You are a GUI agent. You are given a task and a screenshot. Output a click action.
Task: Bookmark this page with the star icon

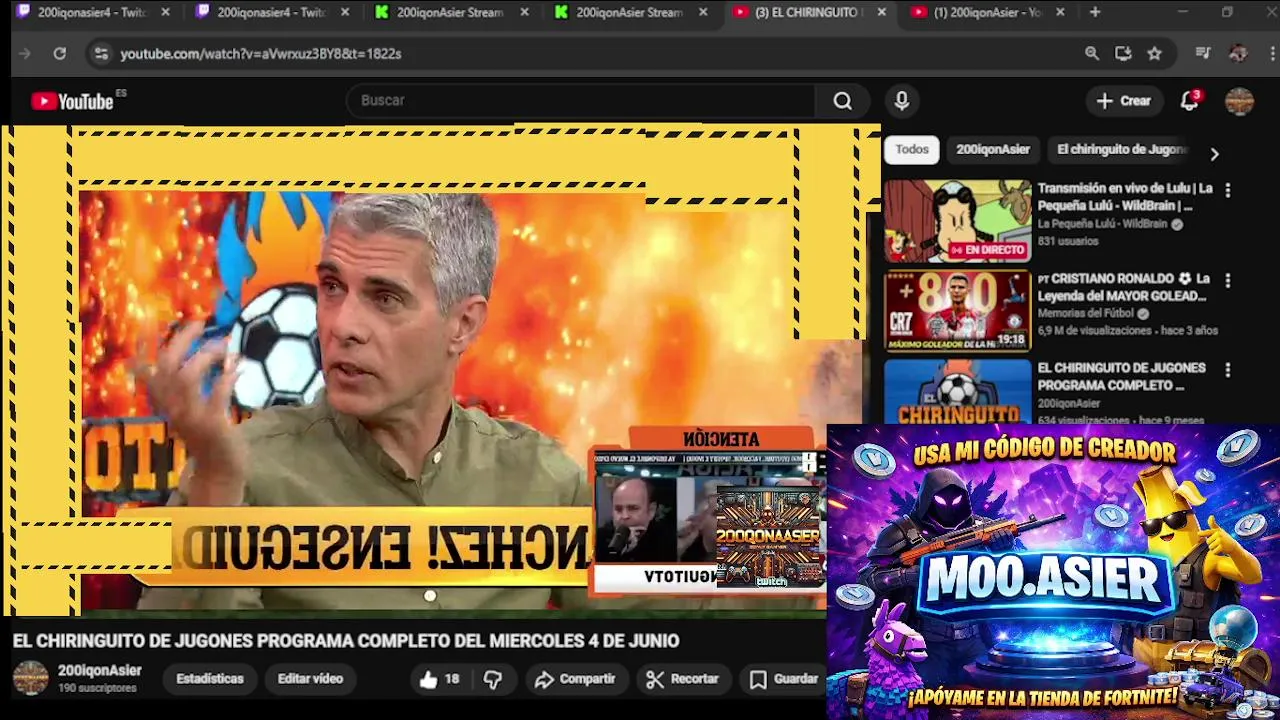pos(1154,53)
